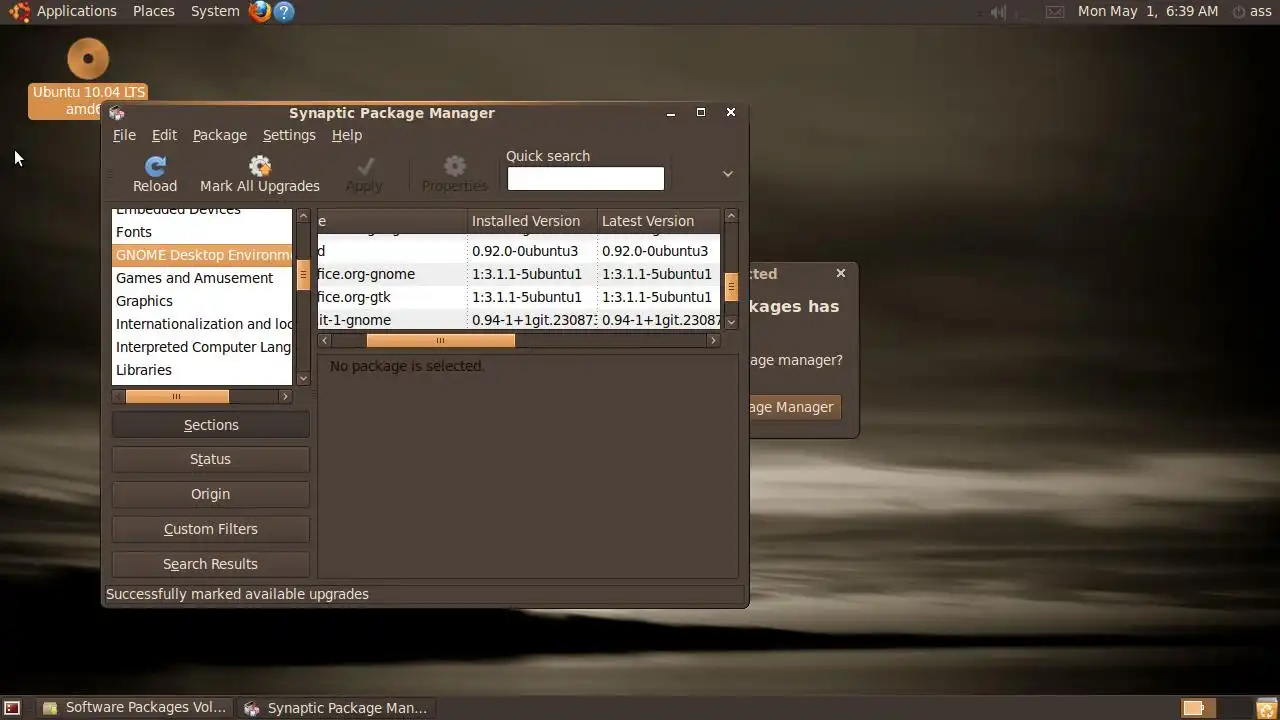The image size is (1280, 720).
Task: Click the Search Results button
Action: [210, 564]
